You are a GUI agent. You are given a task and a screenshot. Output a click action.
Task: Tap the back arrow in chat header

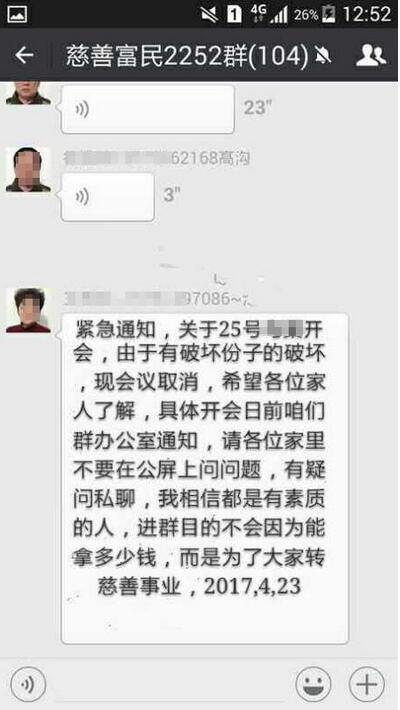pyautogui.click(x=24, y=55)
